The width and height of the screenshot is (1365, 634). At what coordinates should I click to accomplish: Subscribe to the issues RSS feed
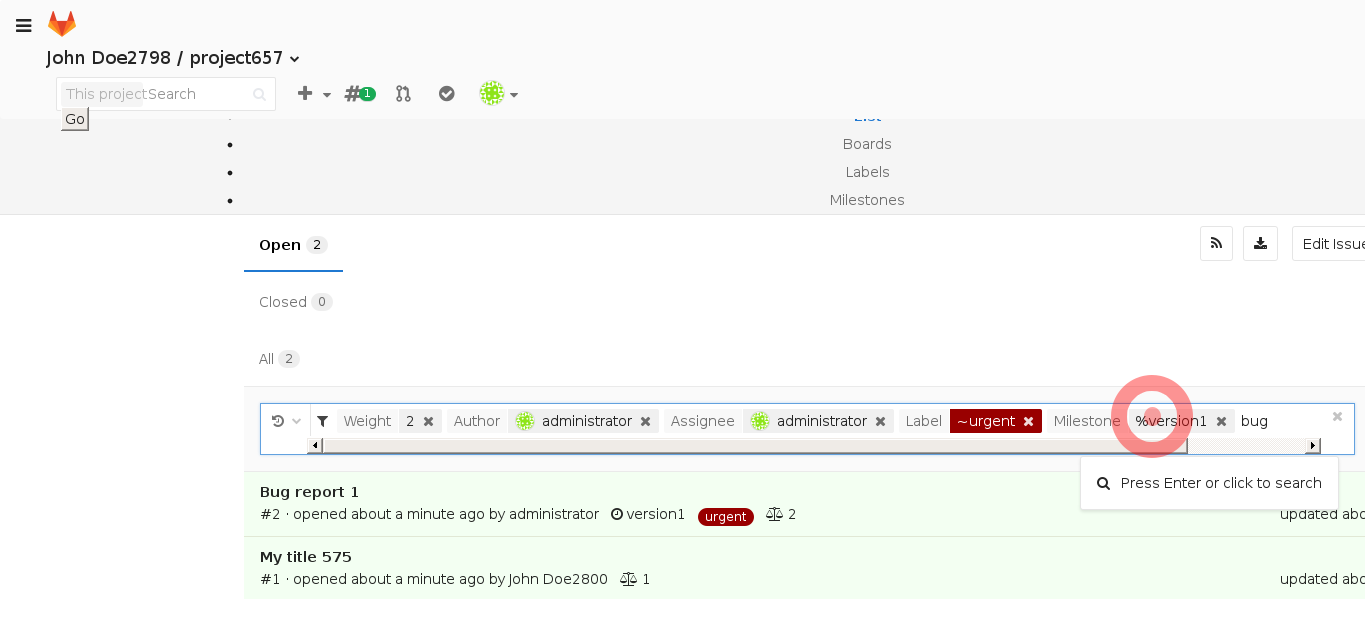point(1216,244)
